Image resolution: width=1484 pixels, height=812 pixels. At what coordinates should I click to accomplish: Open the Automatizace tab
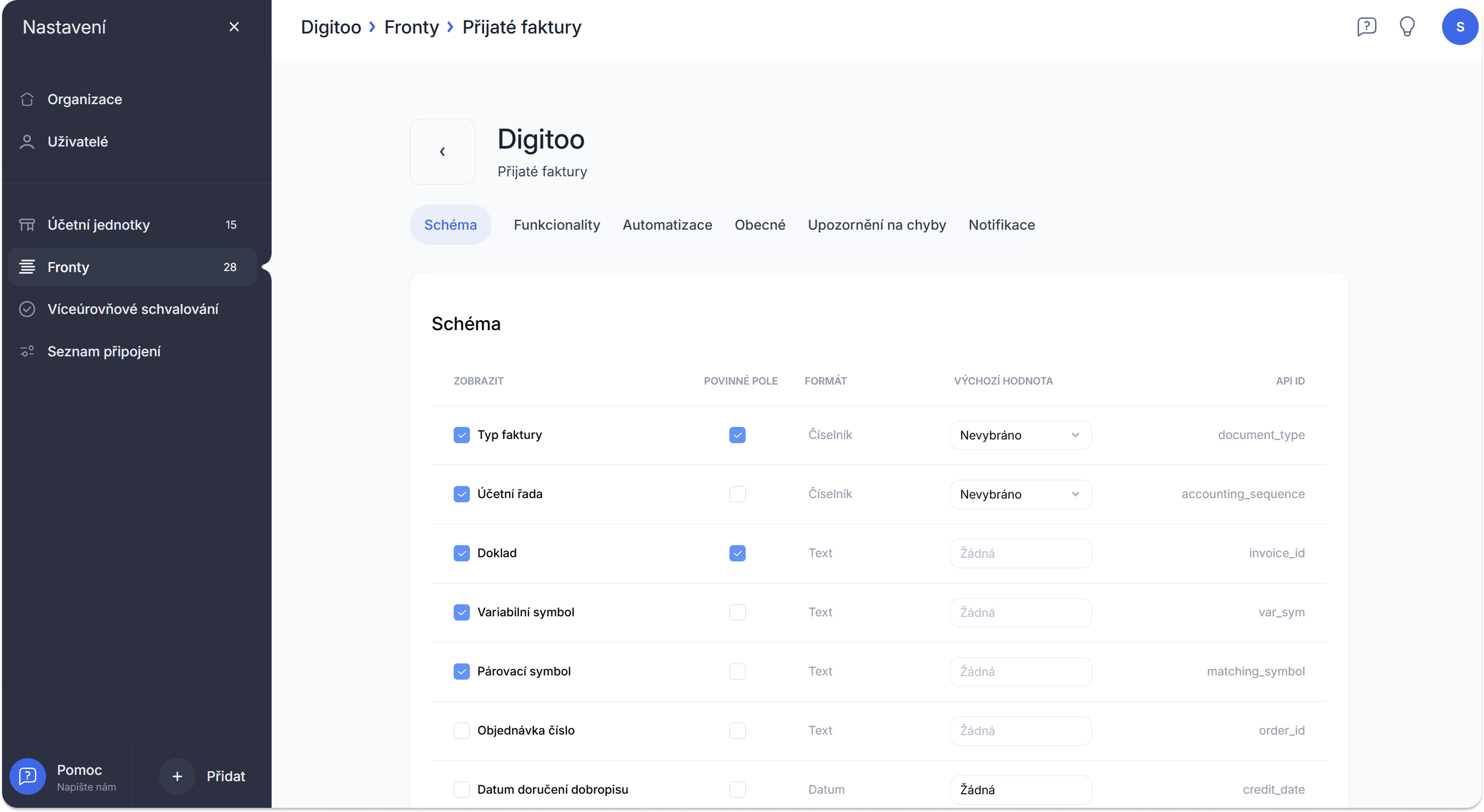click(x=667, y=224)
